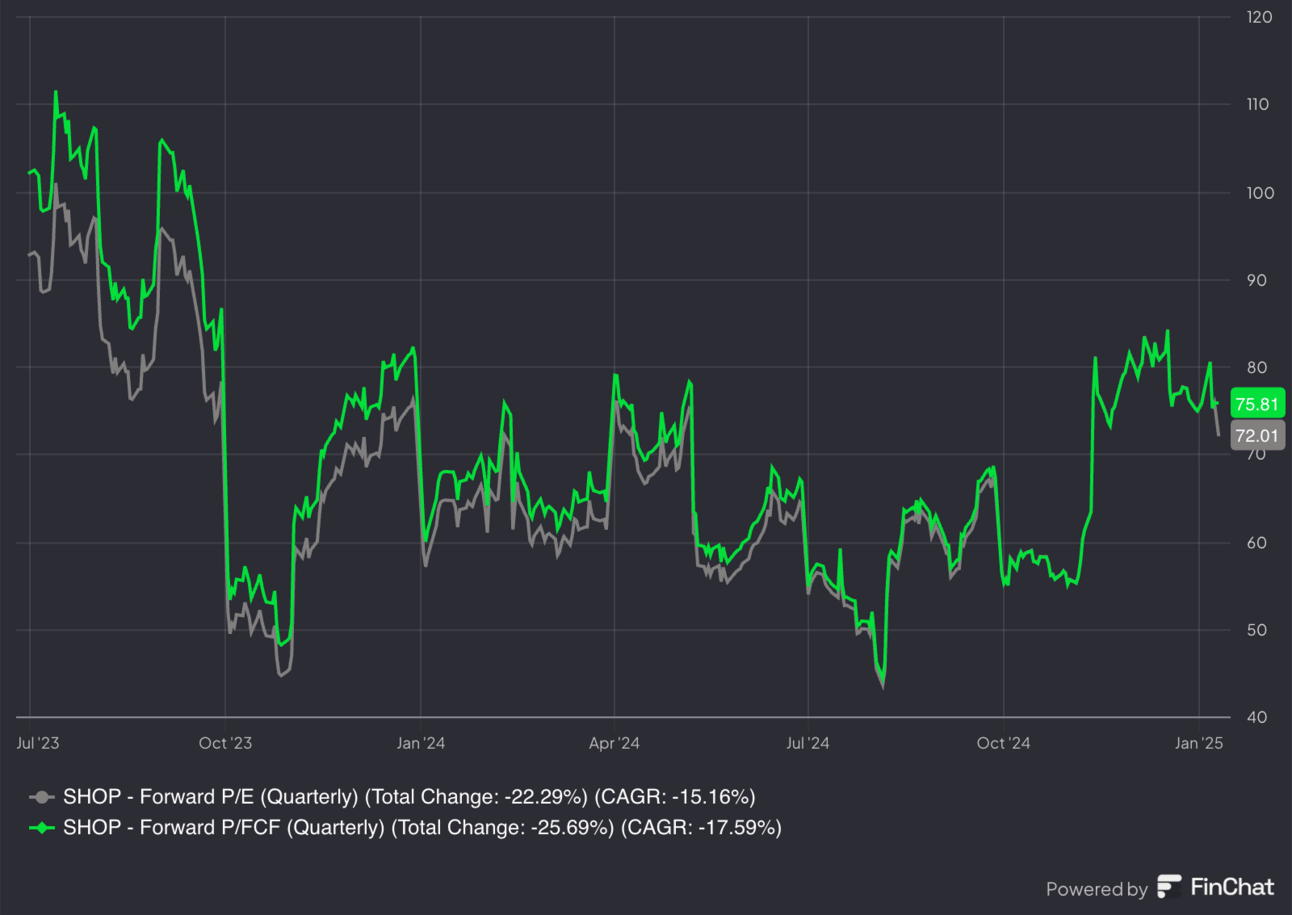1292x915 pixels.
Task: Click the green 75.81 value label
Action: 1257,405
